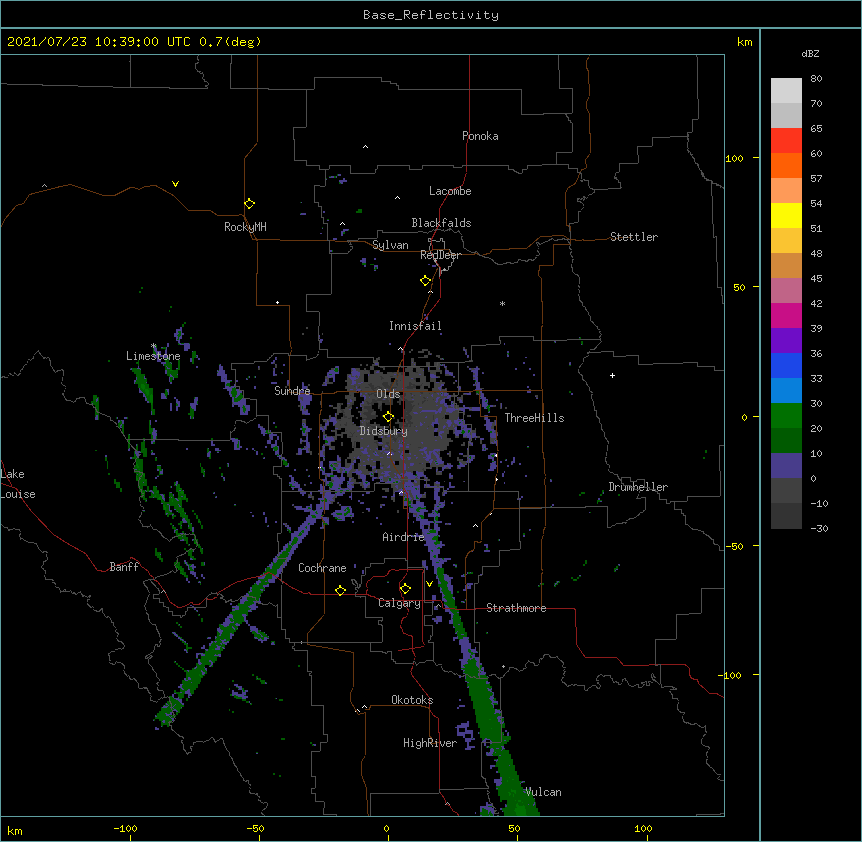
Task: Click the ThreeHills label
Action: pos(534,418)
